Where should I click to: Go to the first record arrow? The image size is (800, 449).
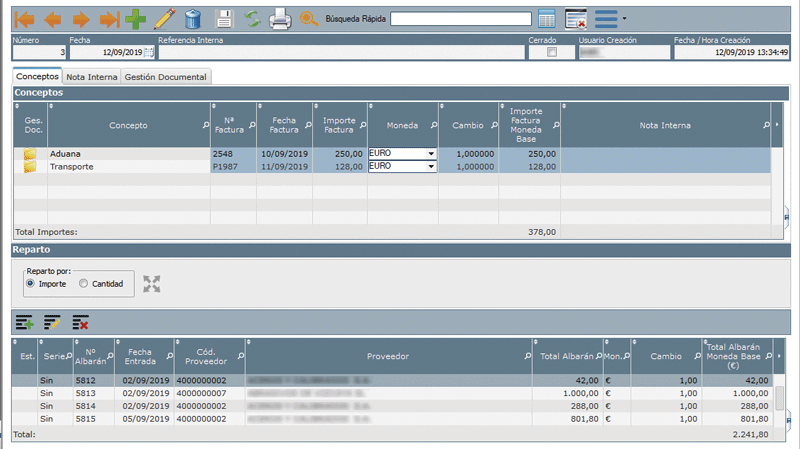25,18
